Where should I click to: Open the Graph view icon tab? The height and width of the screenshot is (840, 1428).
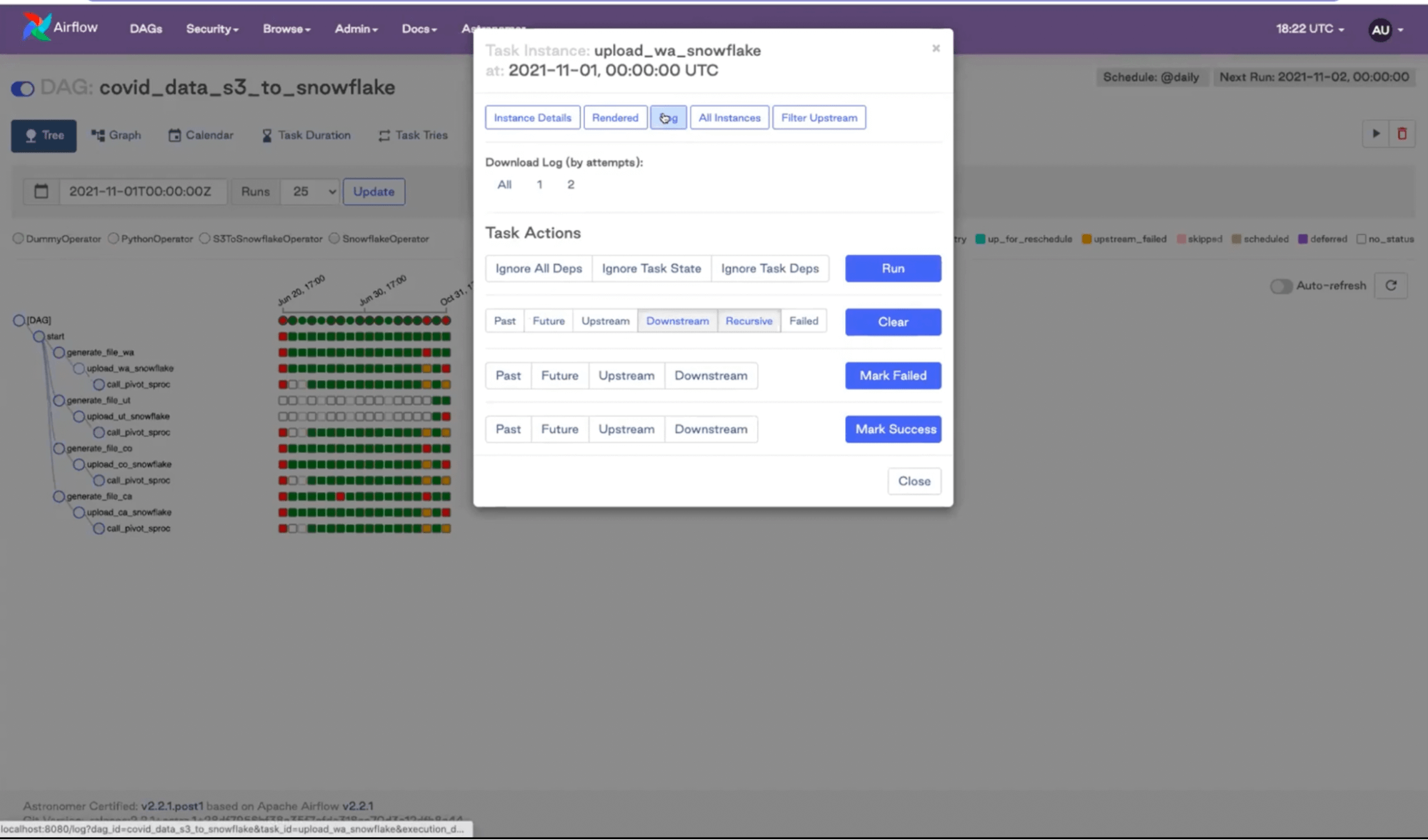pyautogui.click(x=116, y=135)
